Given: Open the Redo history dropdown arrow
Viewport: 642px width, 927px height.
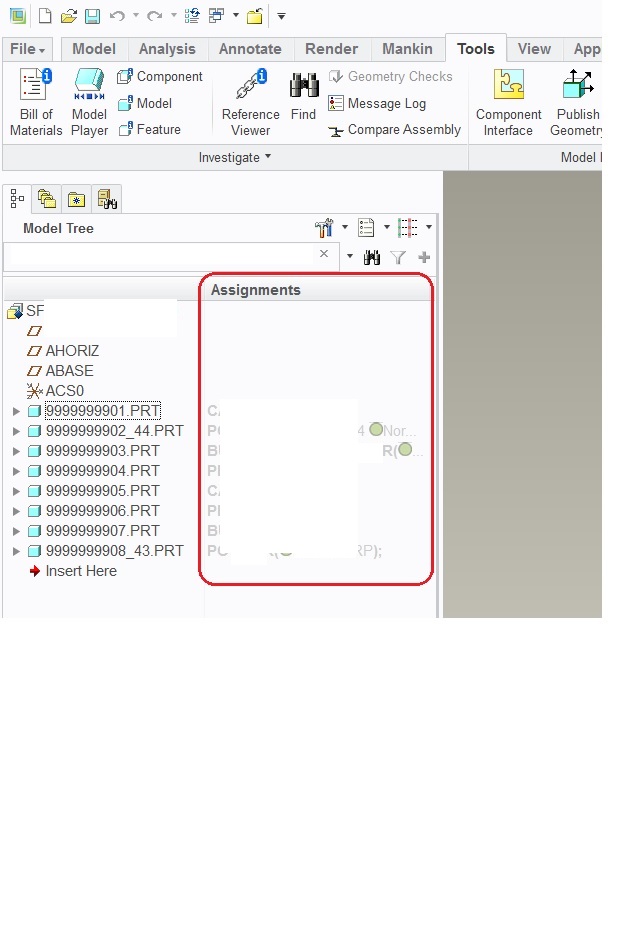Looking at the screenshot, I should (174, 16).
